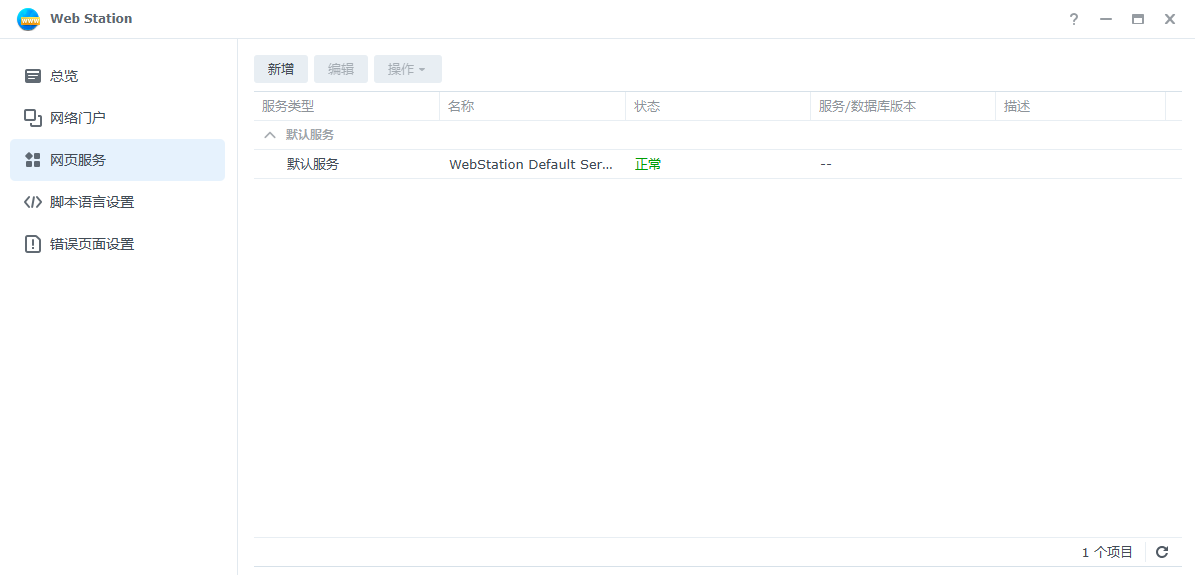This screenshot has height=575, width=1195.
Task: Click the 总览 overview icon in sidebar
Action: pos(33,76)
